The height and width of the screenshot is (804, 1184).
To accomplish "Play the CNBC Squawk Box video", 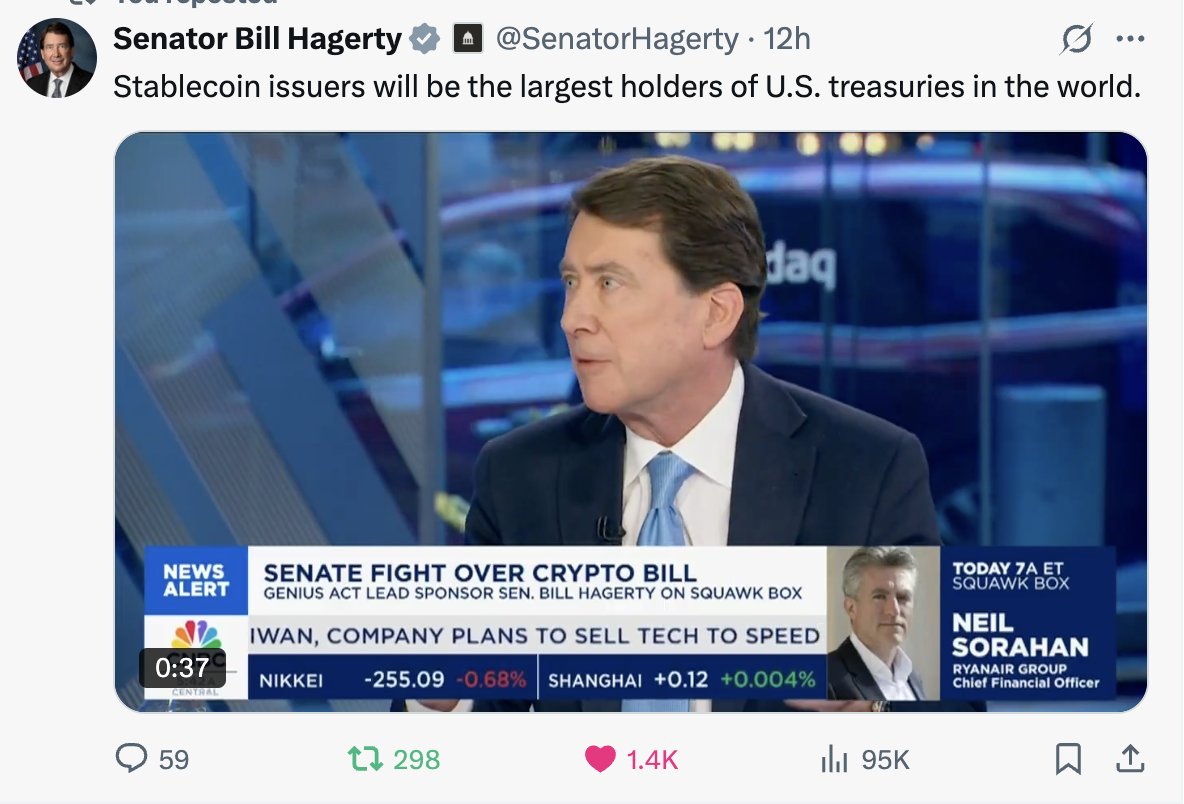I will [631, 422].
